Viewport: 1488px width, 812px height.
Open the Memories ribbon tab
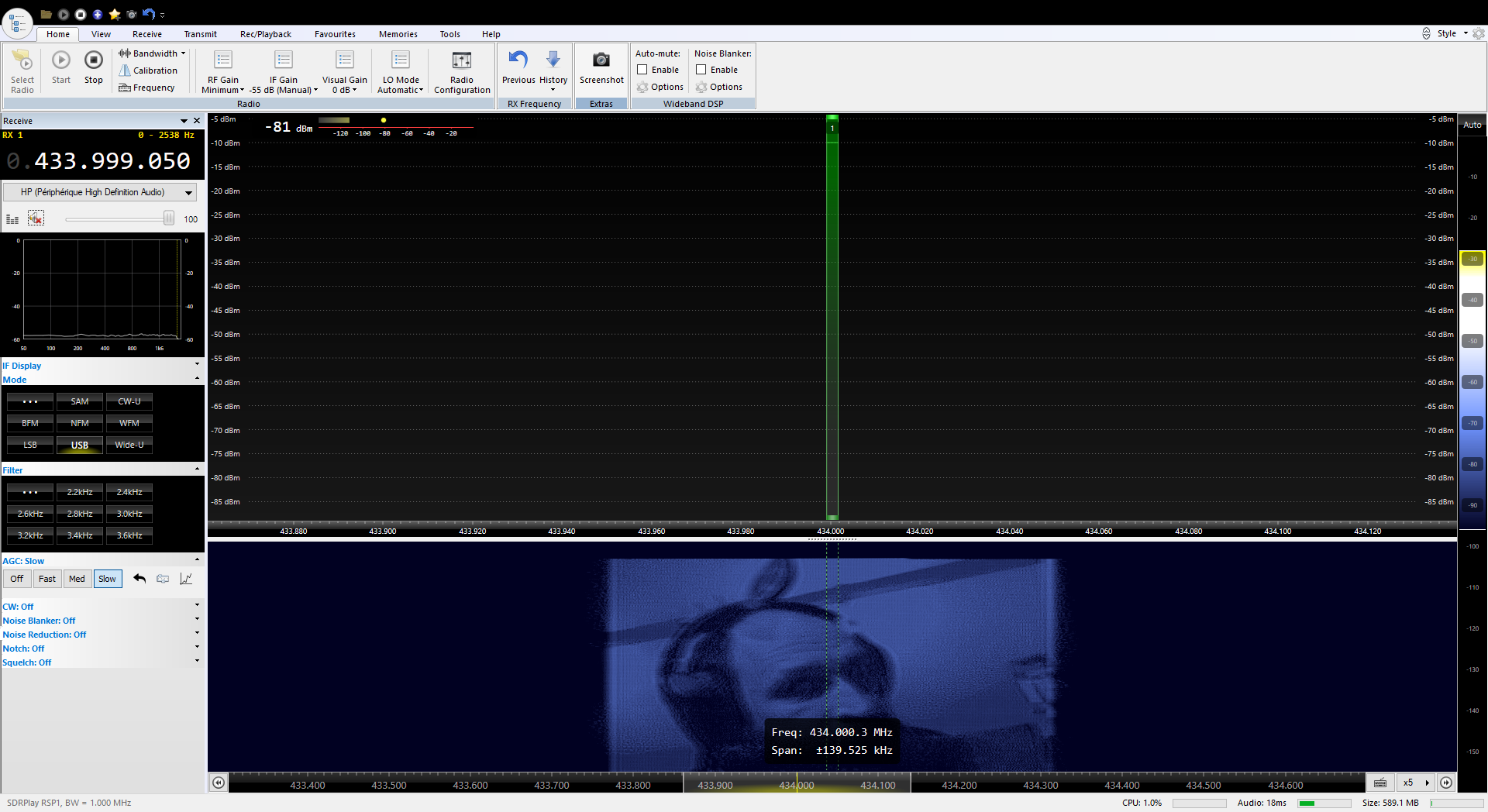coord(398,34)
